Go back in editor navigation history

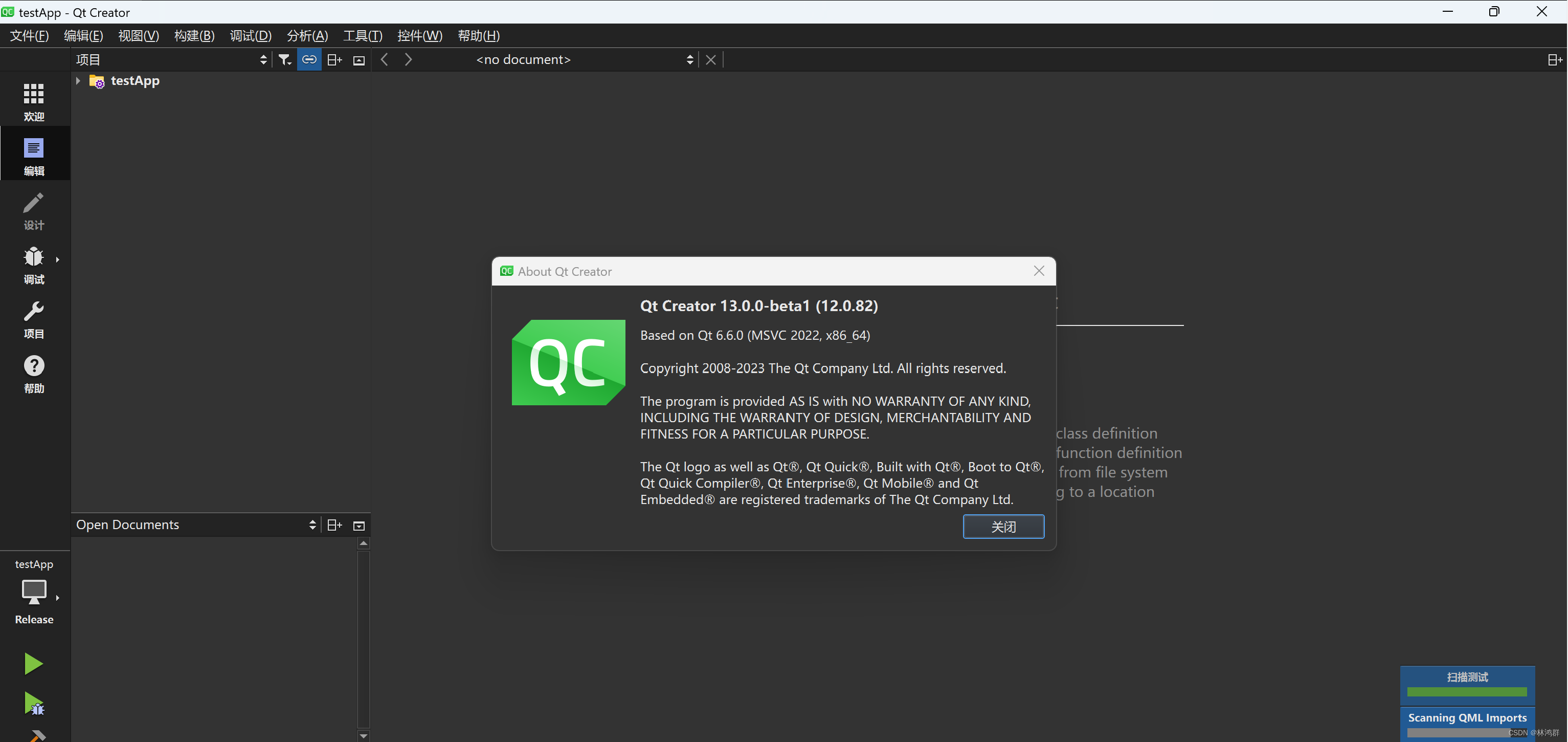tap(384, 60)
